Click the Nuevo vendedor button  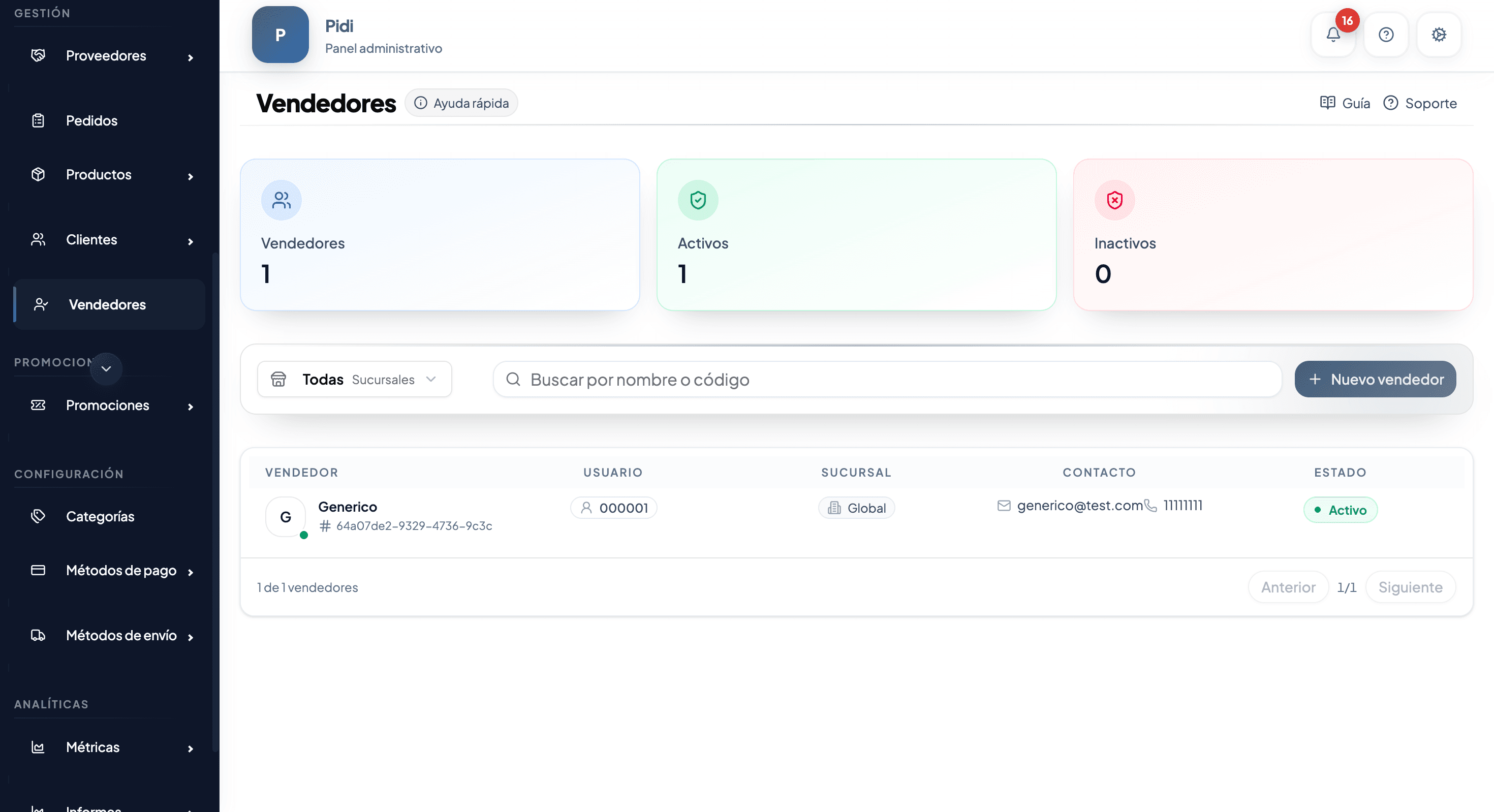pyautogui.click(x=1375, y=379)
